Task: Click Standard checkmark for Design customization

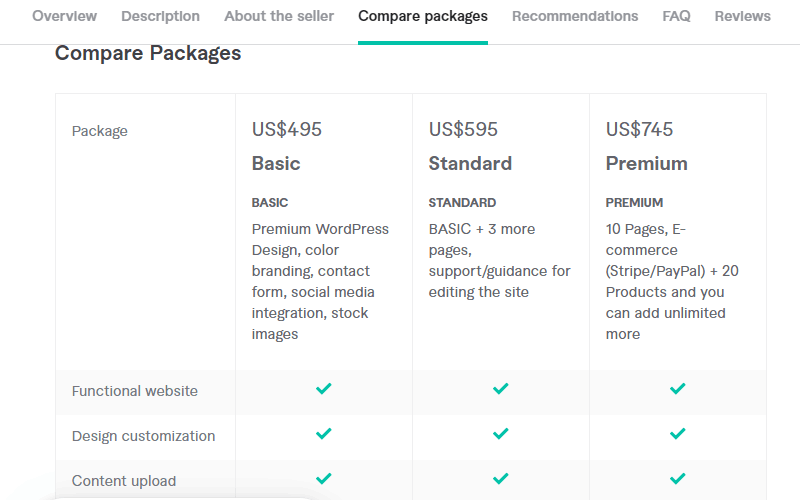Action: point(500,434)
